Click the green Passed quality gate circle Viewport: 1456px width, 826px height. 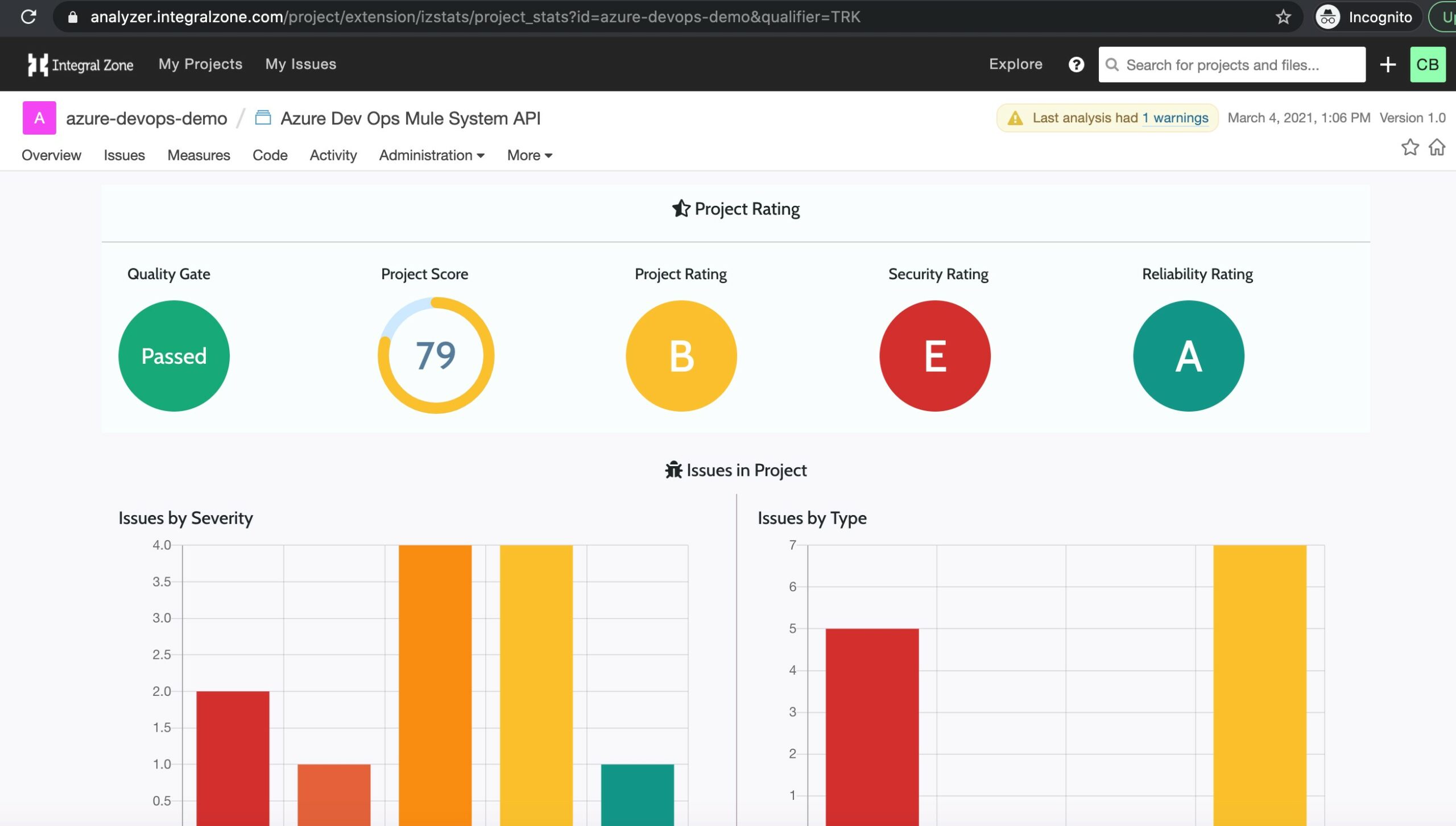click(x=174, y=356)
